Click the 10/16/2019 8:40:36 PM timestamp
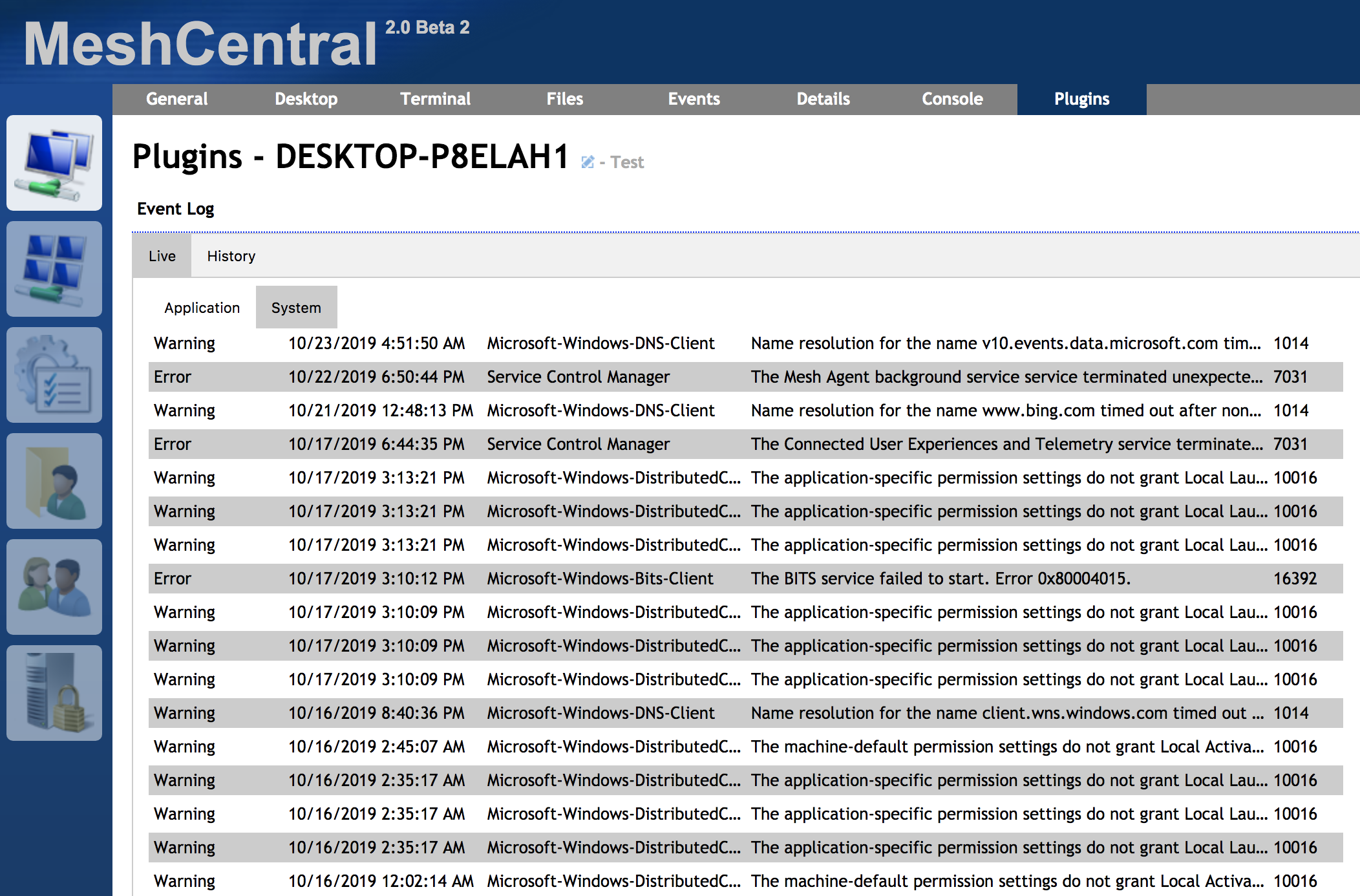This screenshot has height=896, width=1360. (377, 713)
